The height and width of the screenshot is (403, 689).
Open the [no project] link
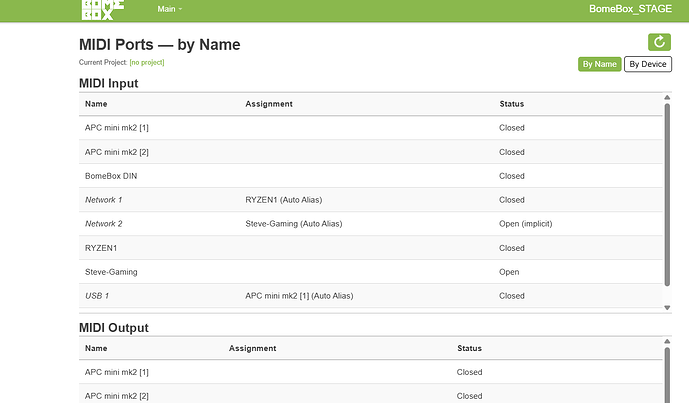click(147, 62)
